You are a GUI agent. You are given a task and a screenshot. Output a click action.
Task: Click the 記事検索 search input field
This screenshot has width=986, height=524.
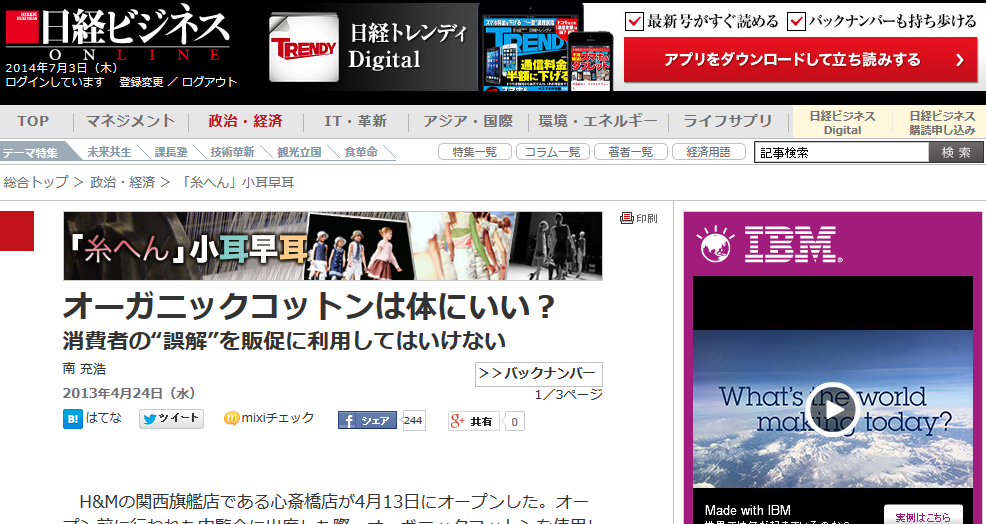tap(840, 153)
